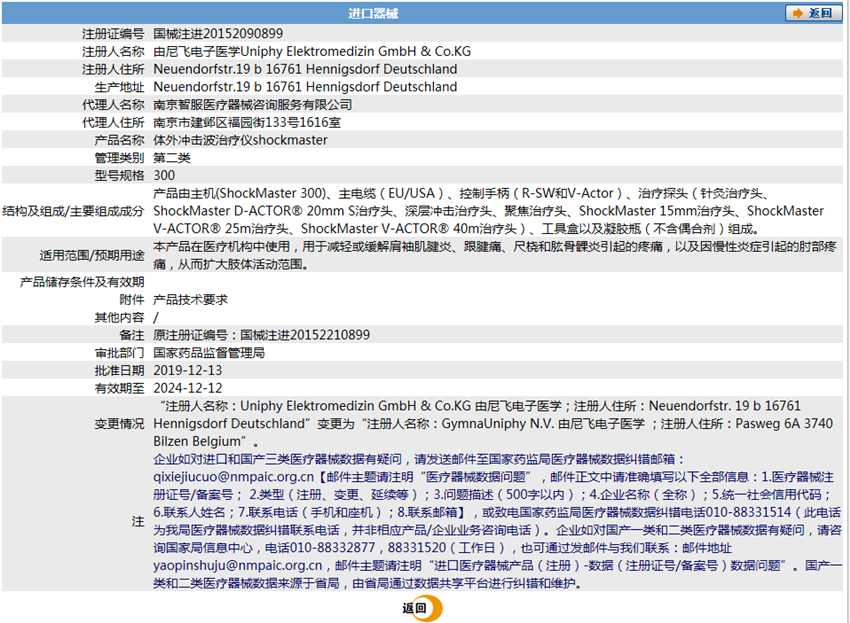
Task: Click email address yaopinshuju@nmpaic.org.cn
Action: [x=237, y=566]
